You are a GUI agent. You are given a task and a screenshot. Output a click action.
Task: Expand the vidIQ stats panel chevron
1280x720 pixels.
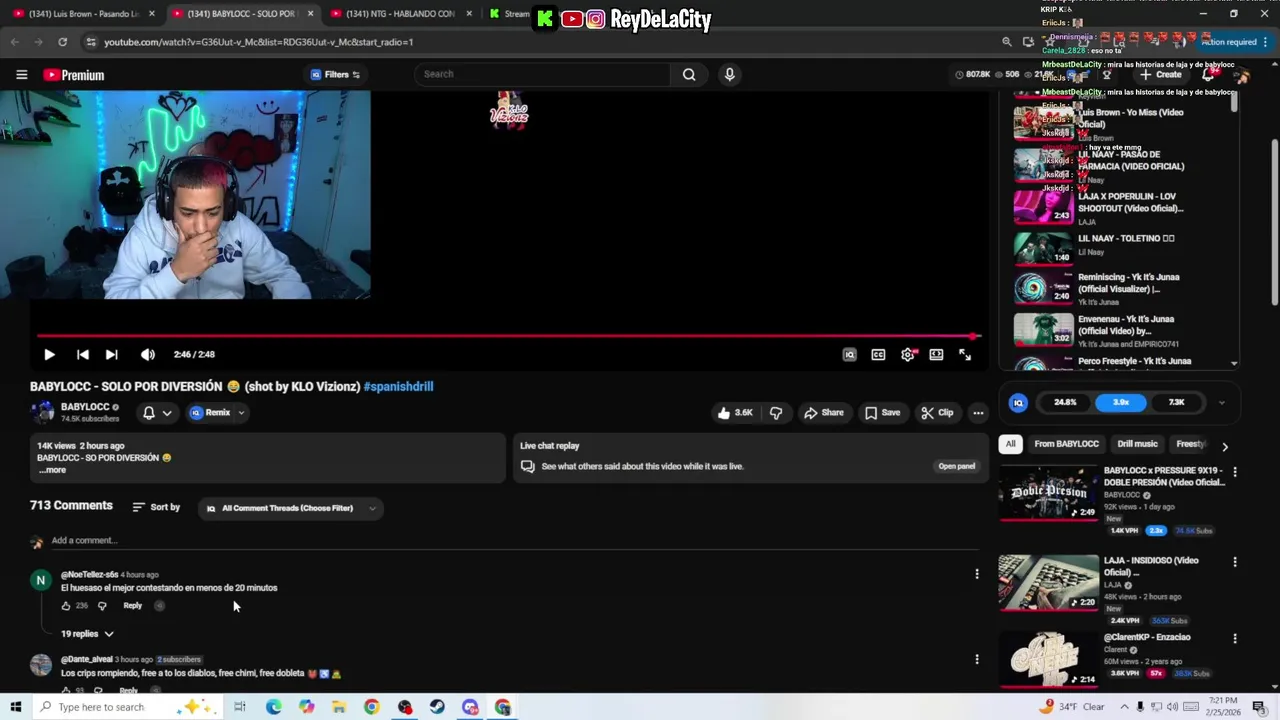1221,404
